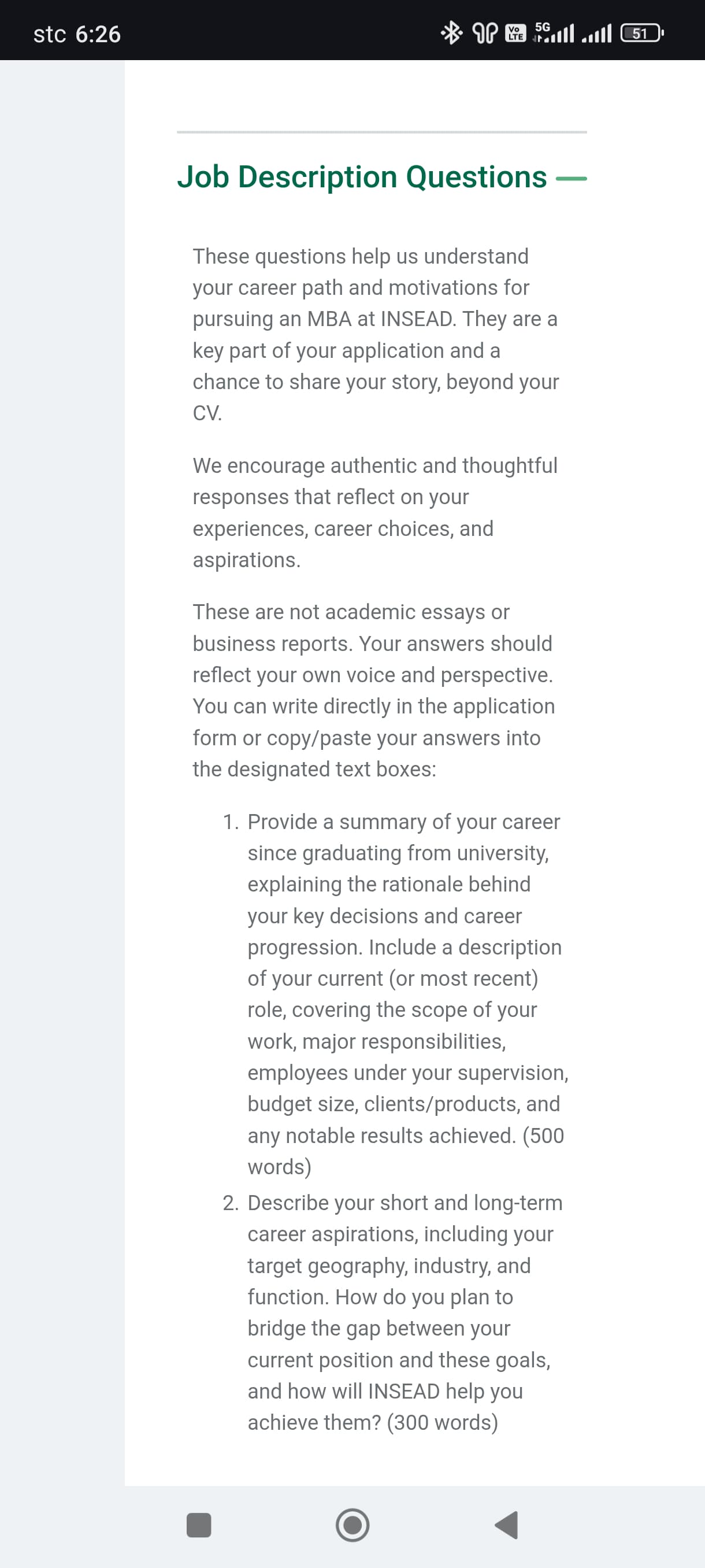
Task: Tap the 'These are not academic essays' paragraph
Action: [373, 690]
